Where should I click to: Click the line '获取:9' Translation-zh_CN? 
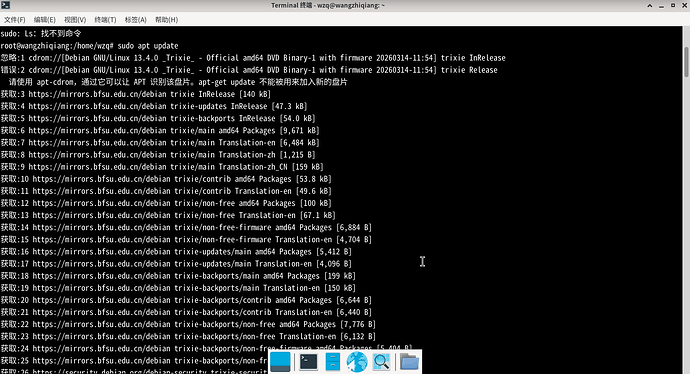click(162, 167)
